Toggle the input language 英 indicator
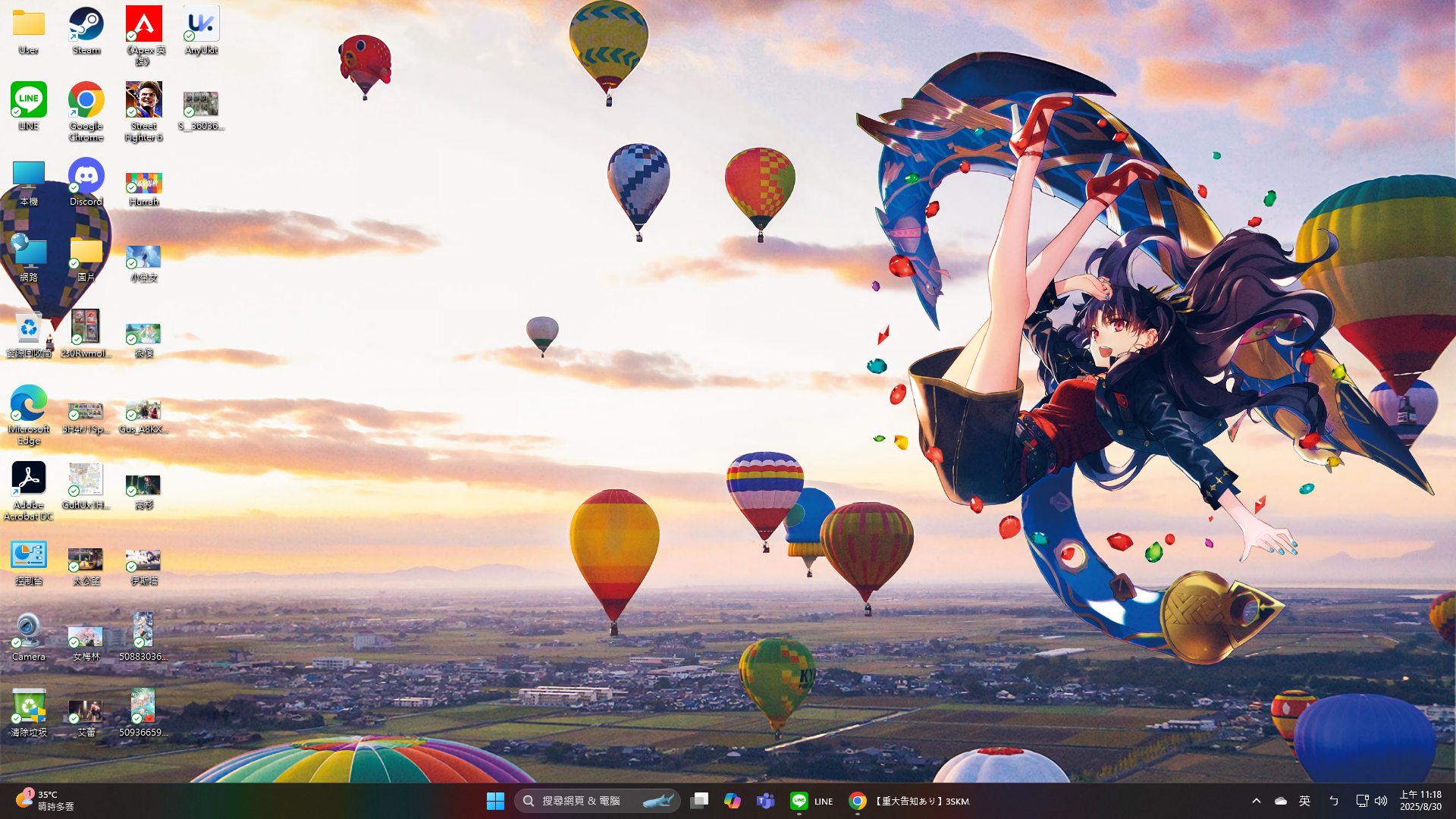Viewport: 1456px width, 819px height. pos(1304,801)
